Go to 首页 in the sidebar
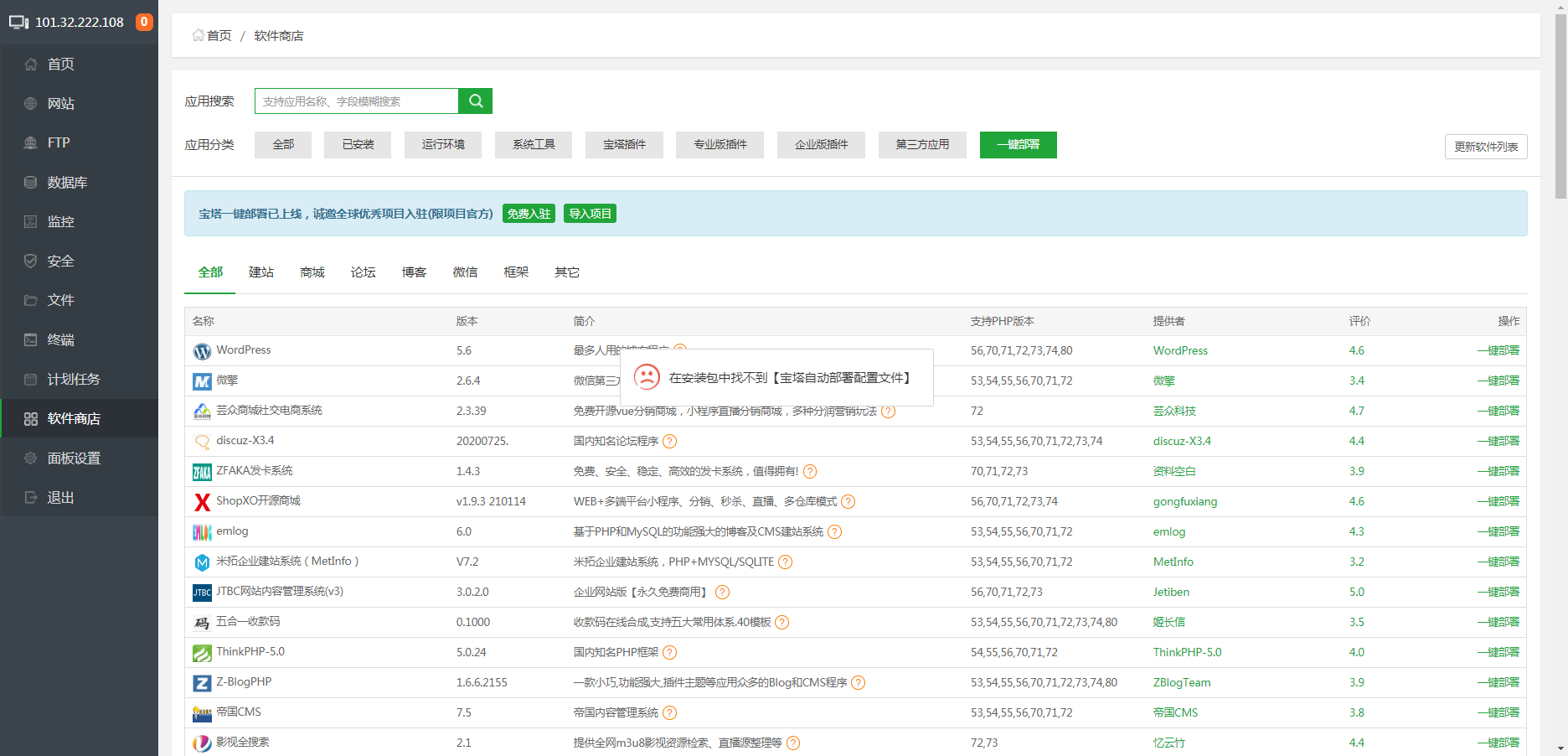The height and width of the screenshot is (756, 1568). tap(79, 64)
